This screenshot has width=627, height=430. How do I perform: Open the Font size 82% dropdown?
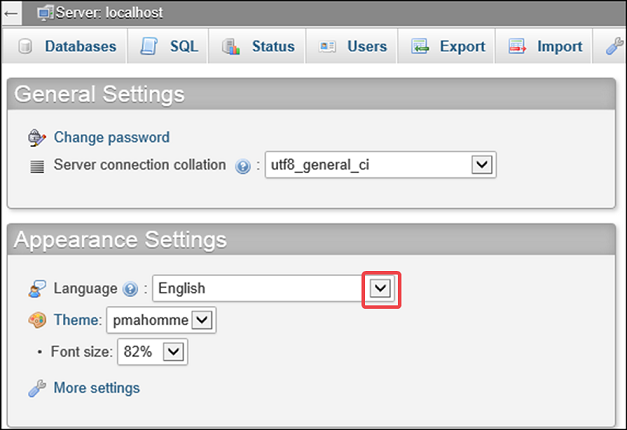click(174, 352)
